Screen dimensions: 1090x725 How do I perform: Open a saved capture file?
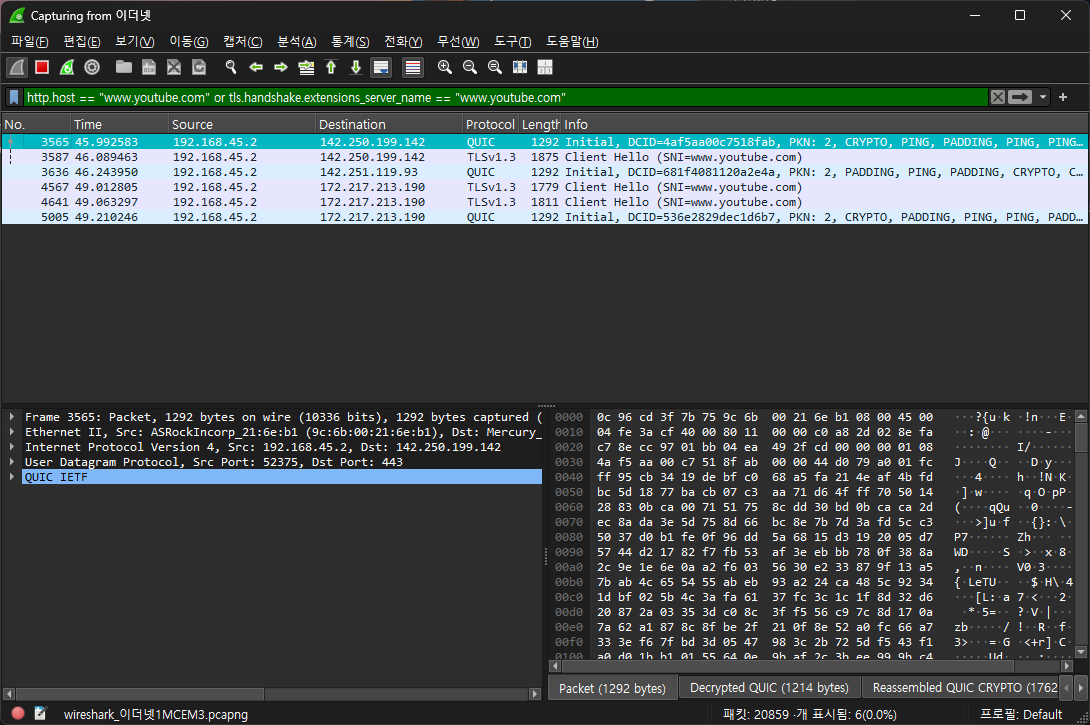pyautogui.click(x=123, y=67)
